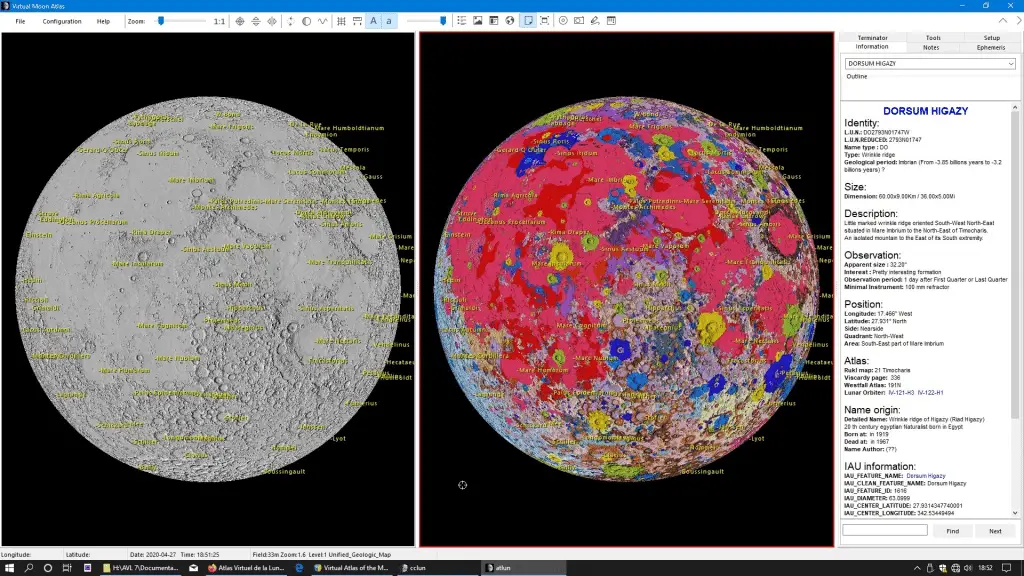Click Einstein label on grey moon map
Screen dimensions: 1024x576
click(x=39, y=235)
